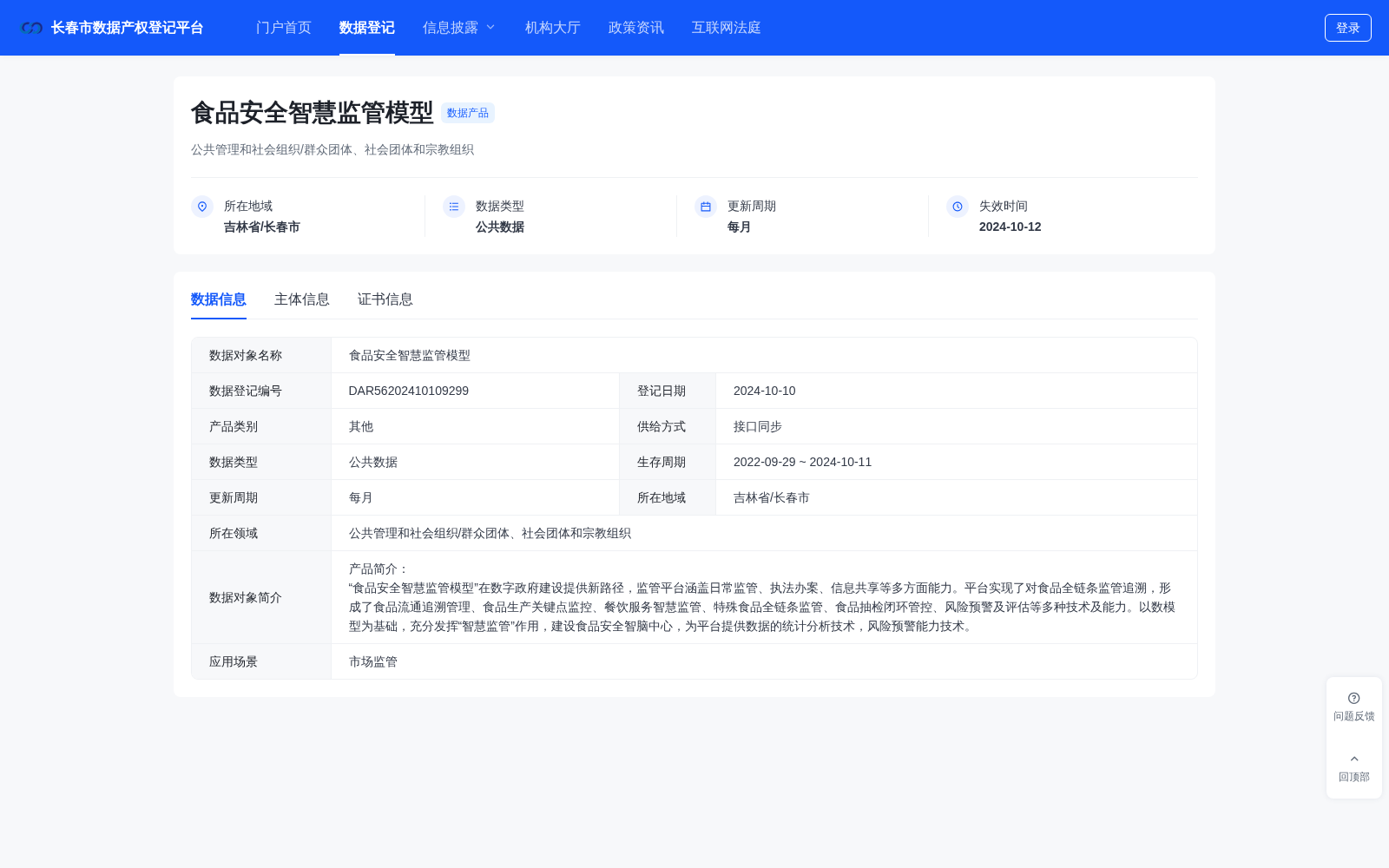Viewport: 1389px width, 868px height.
Task: Click the back-to-top arrow icon
Action: point(1354,759)
